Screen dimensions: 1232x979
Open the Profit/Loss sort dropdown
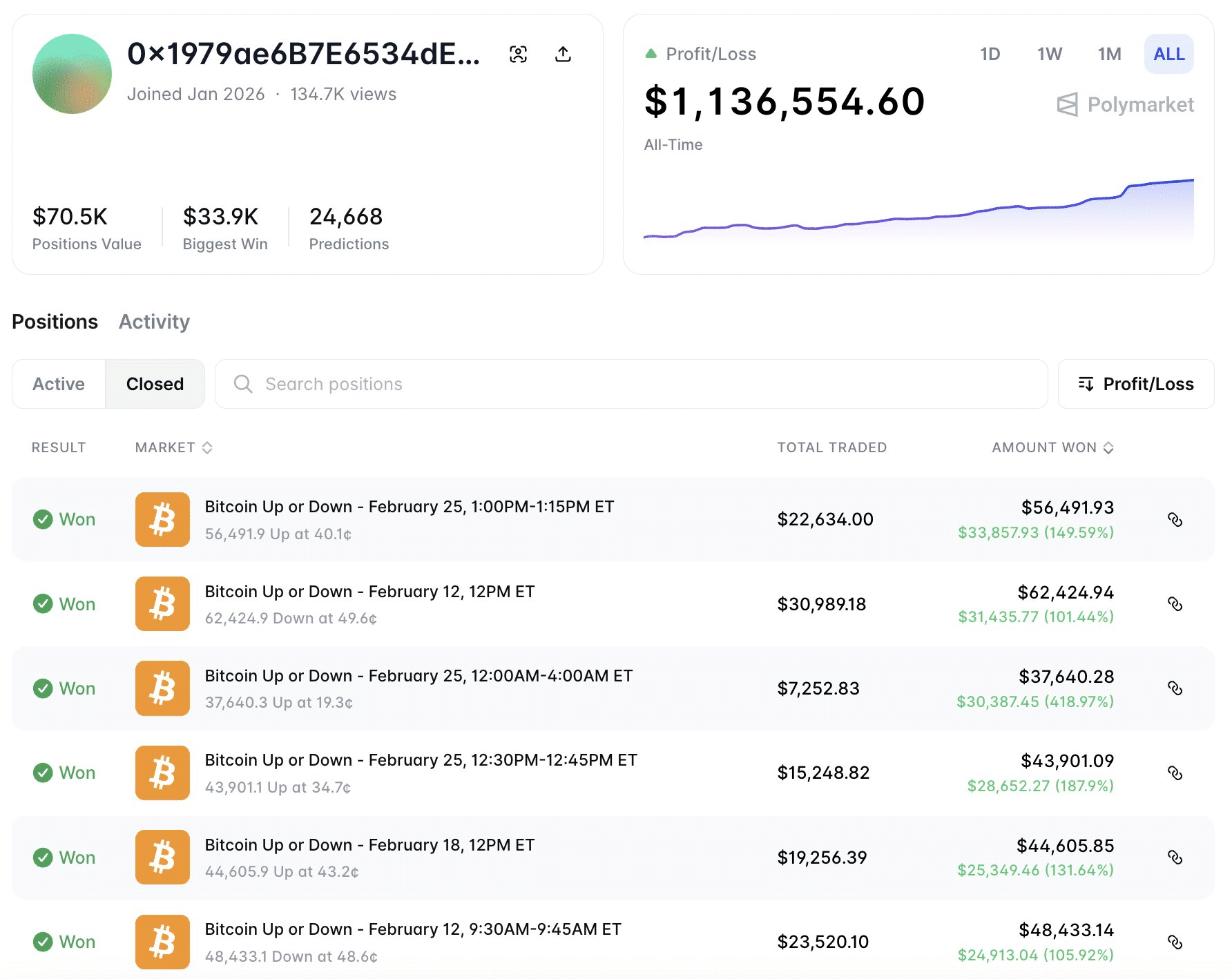click(1135, 384)
